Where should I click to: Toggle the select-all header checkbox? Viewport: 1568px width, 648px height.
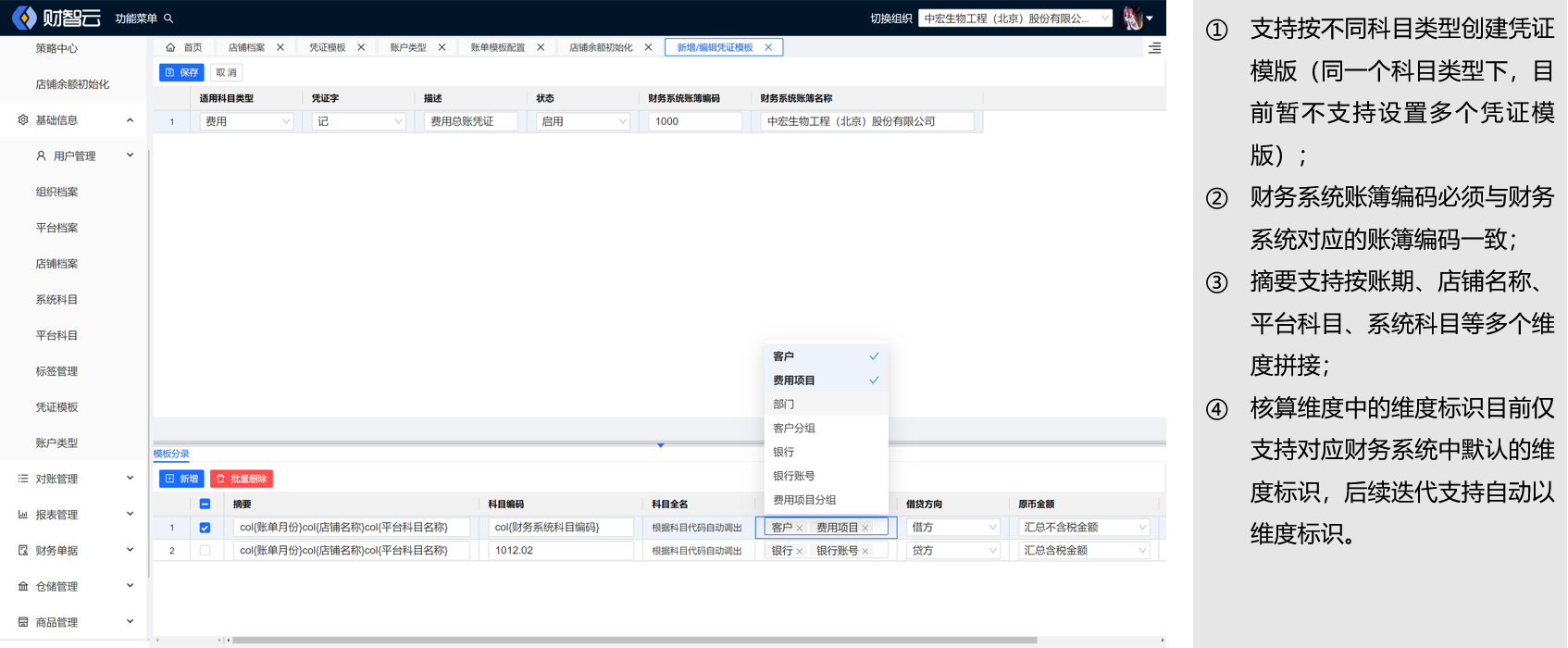point(205,505)
